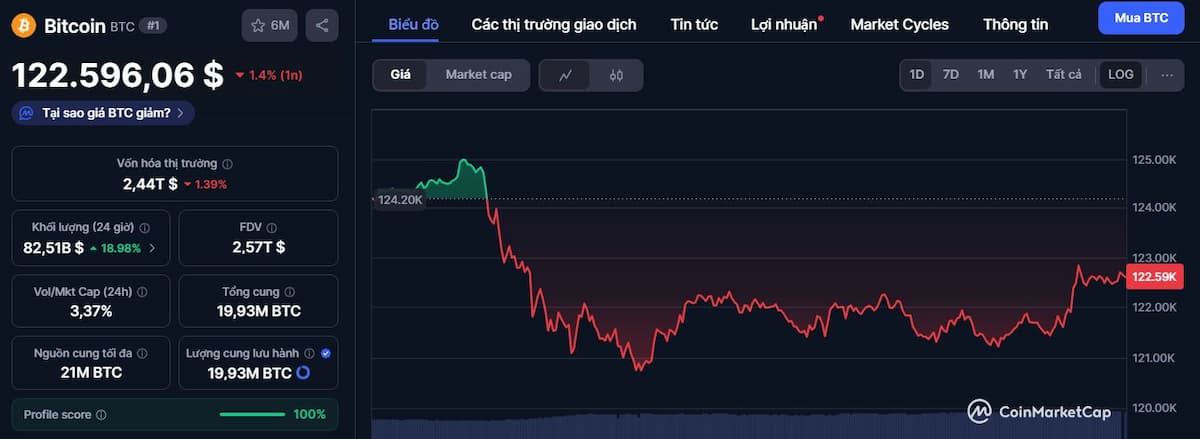This screenshot has height=439, width=1200.
Task: Click the share icon next to Bitcoin
Action: tap(322, 25)
